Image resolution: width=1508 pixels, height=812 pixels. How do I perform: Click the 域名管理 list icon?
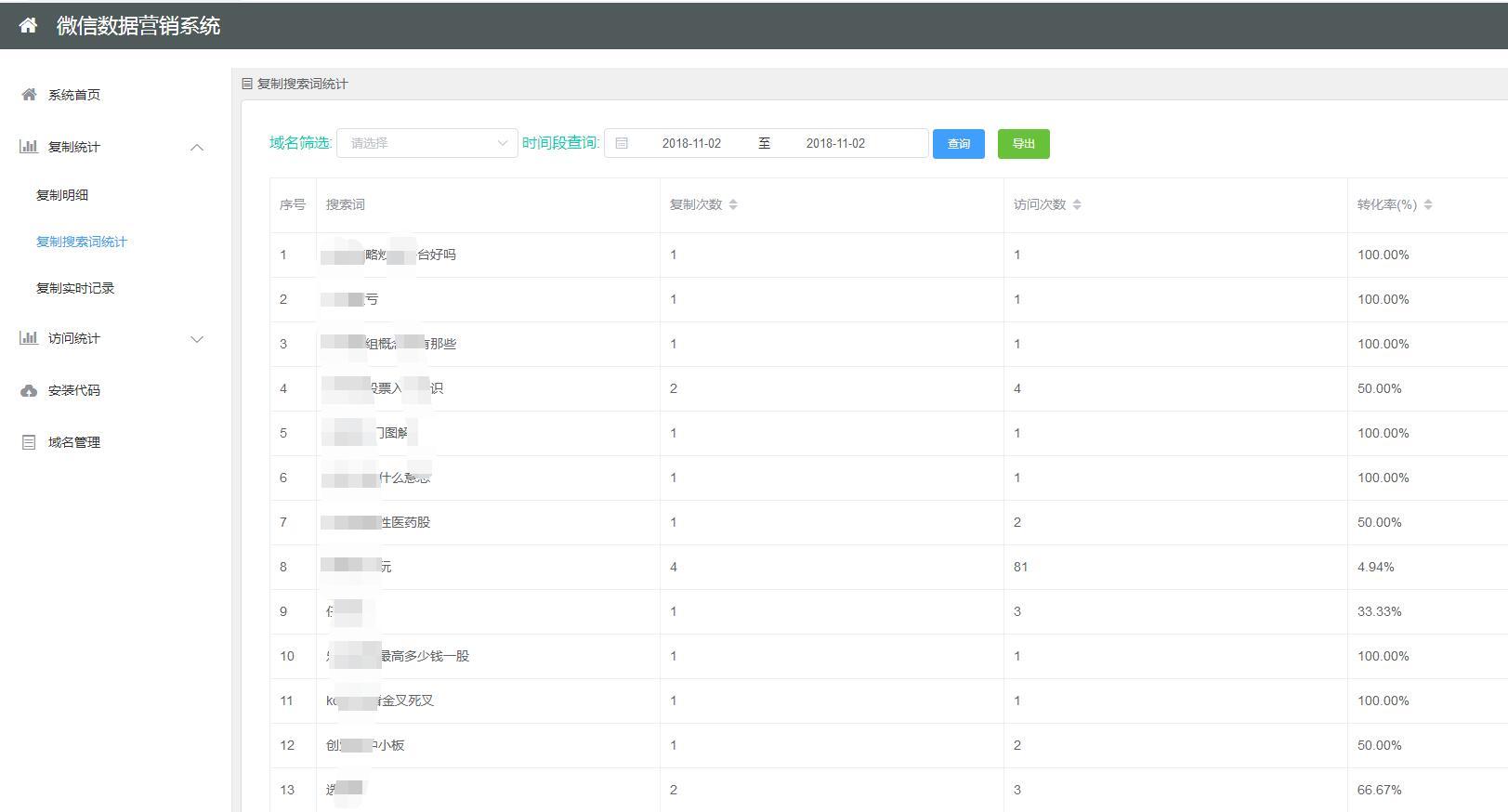click(29, 442)
